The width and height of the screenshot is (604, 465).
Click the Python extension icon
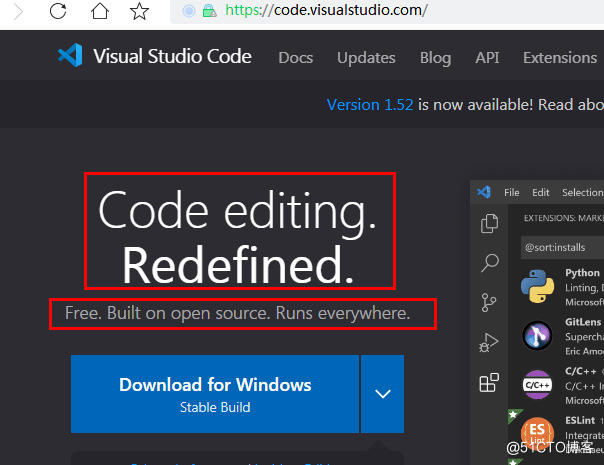tap(537, 286)
